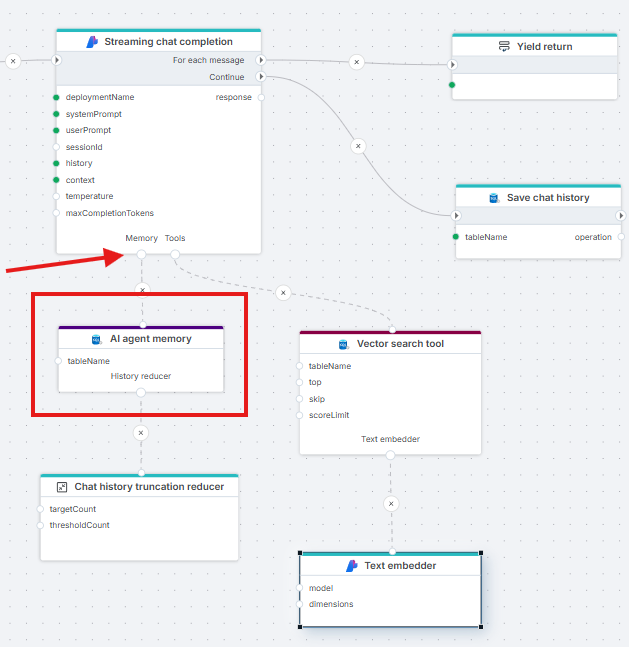Remove the connection entering Streaming chat completion input
Viewport: 629px width, 647px height.
pyautogui.click(x=13, y=61)
